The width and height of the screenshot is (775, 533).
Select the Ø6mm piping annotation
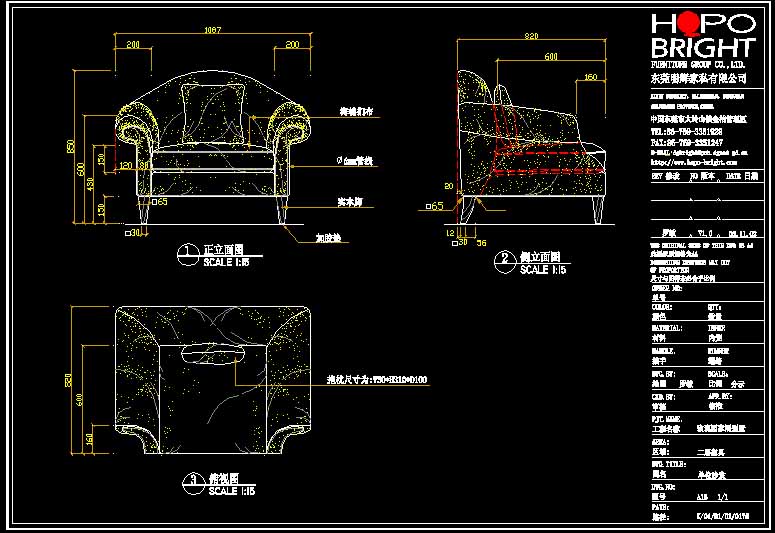tap(354, 161)
